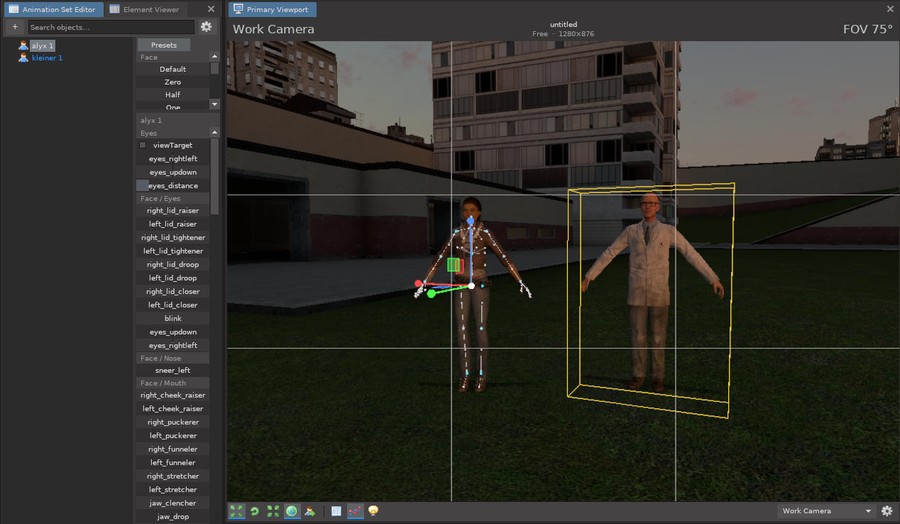
Task: Open viewport settings gear at bottom right
Action: [x=887, y=511]
